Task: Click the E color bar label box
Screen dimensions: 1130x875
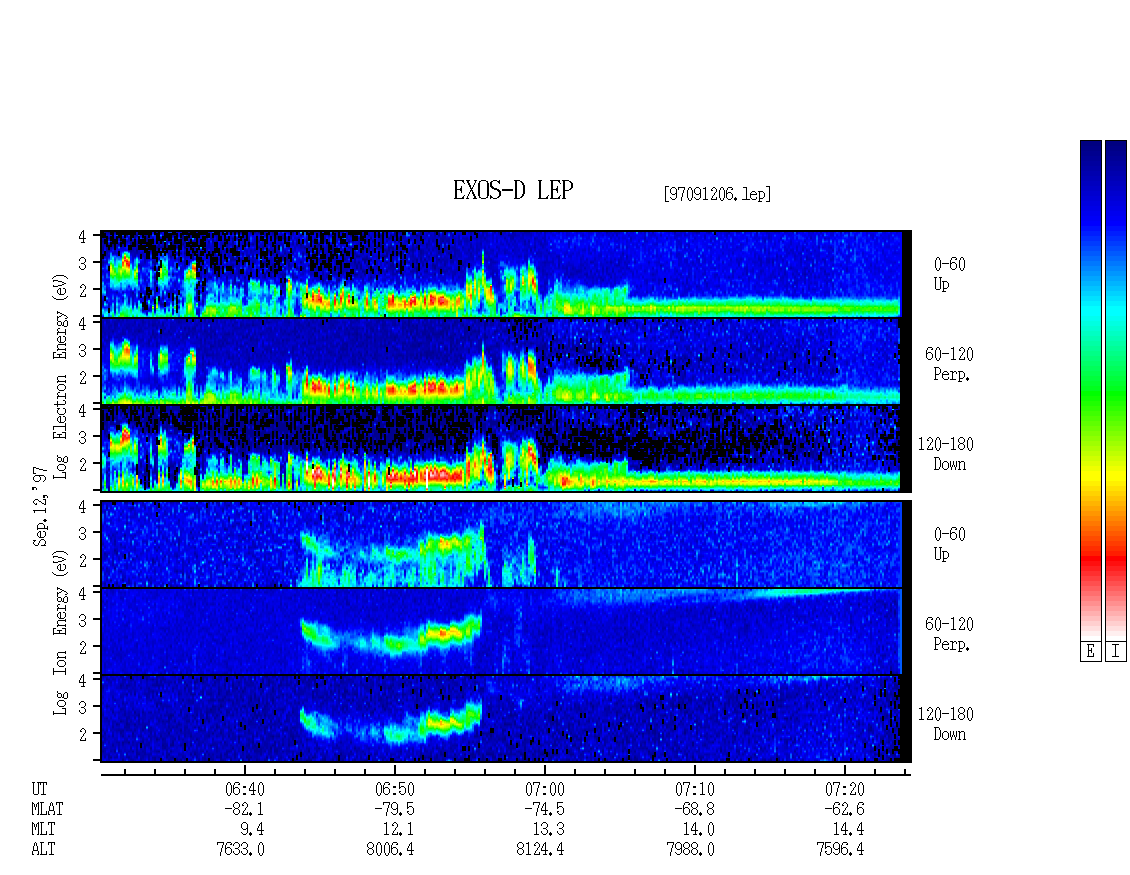Action: click(1090, 652)
